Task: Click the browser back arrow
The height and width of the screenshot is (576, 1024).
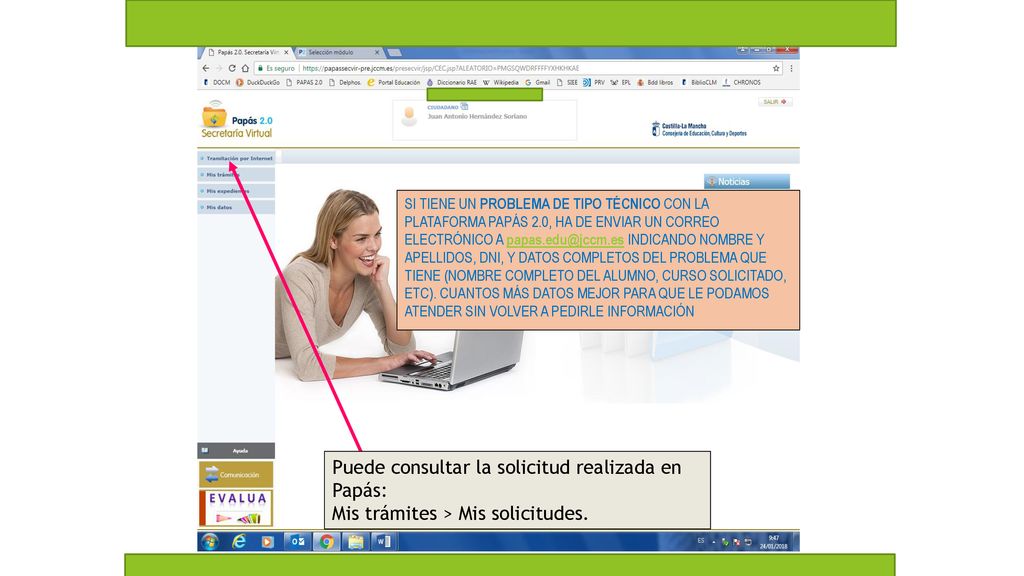Action: [x=206, y=68]
